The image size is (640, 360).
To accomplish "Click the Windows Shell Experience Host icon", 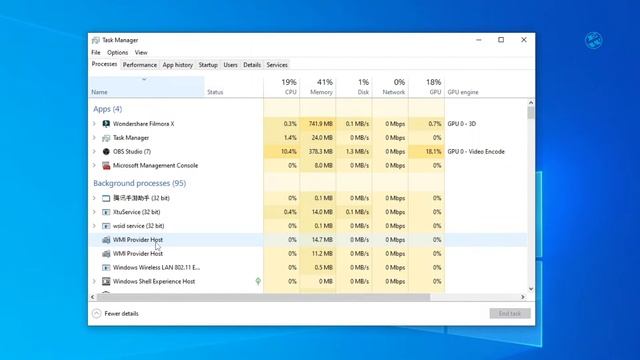I will point(106,281).
